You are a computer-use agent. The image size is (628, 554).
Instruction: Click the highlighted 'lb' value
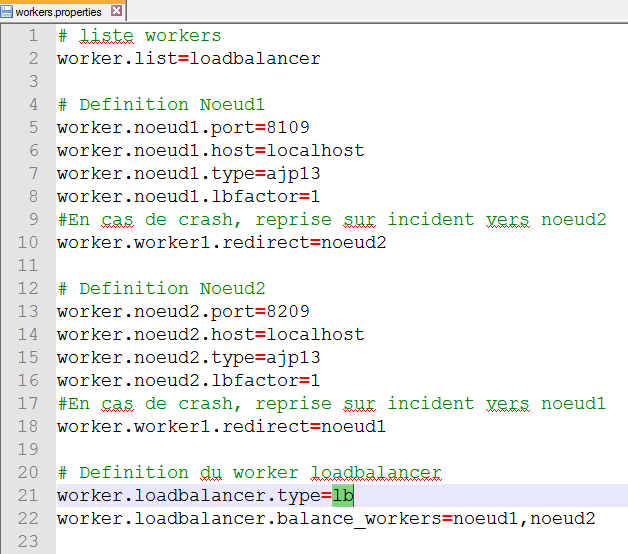pos(343,495)
